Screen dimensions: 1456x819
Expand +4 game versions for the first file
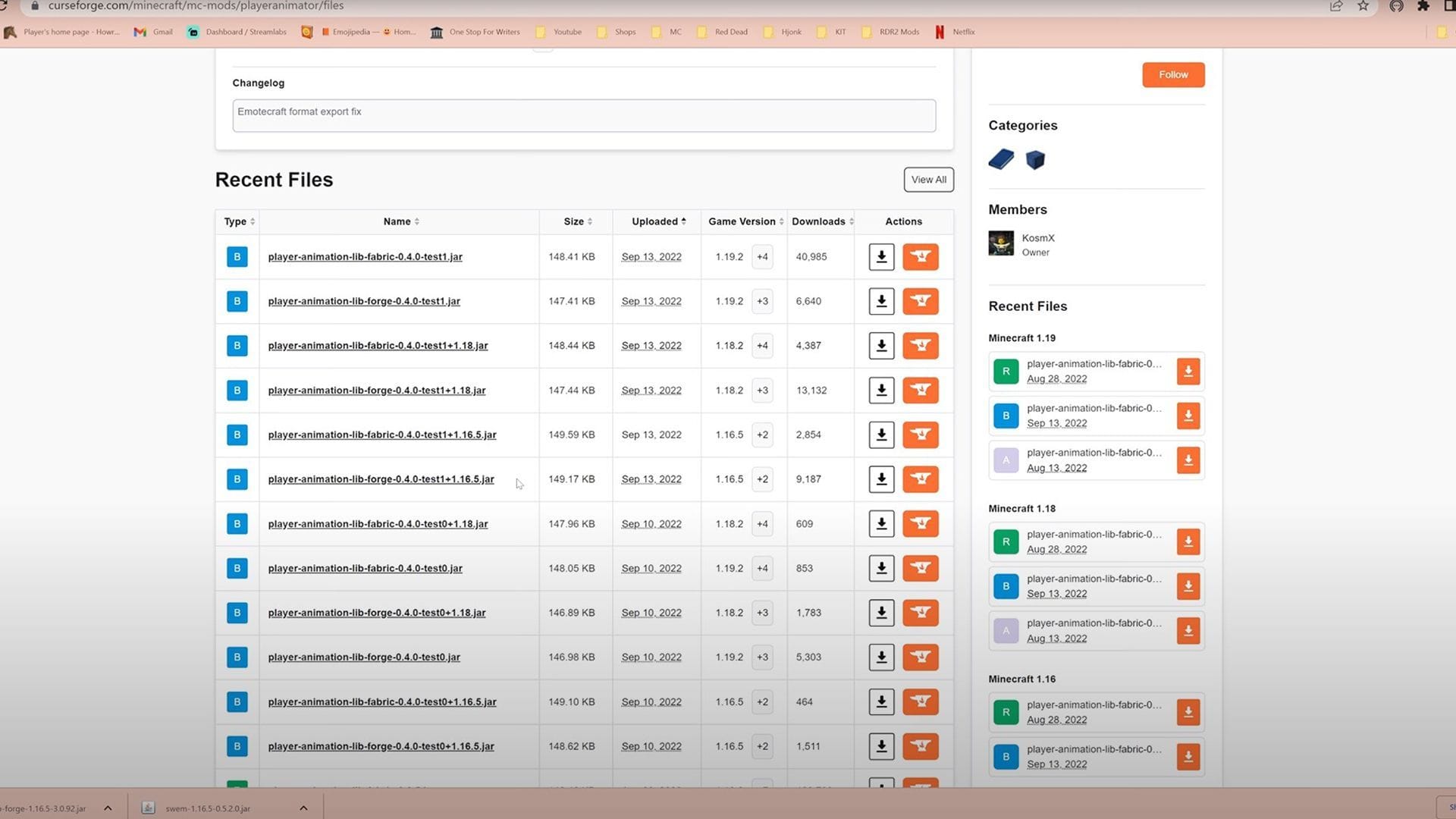pos(762,257)
